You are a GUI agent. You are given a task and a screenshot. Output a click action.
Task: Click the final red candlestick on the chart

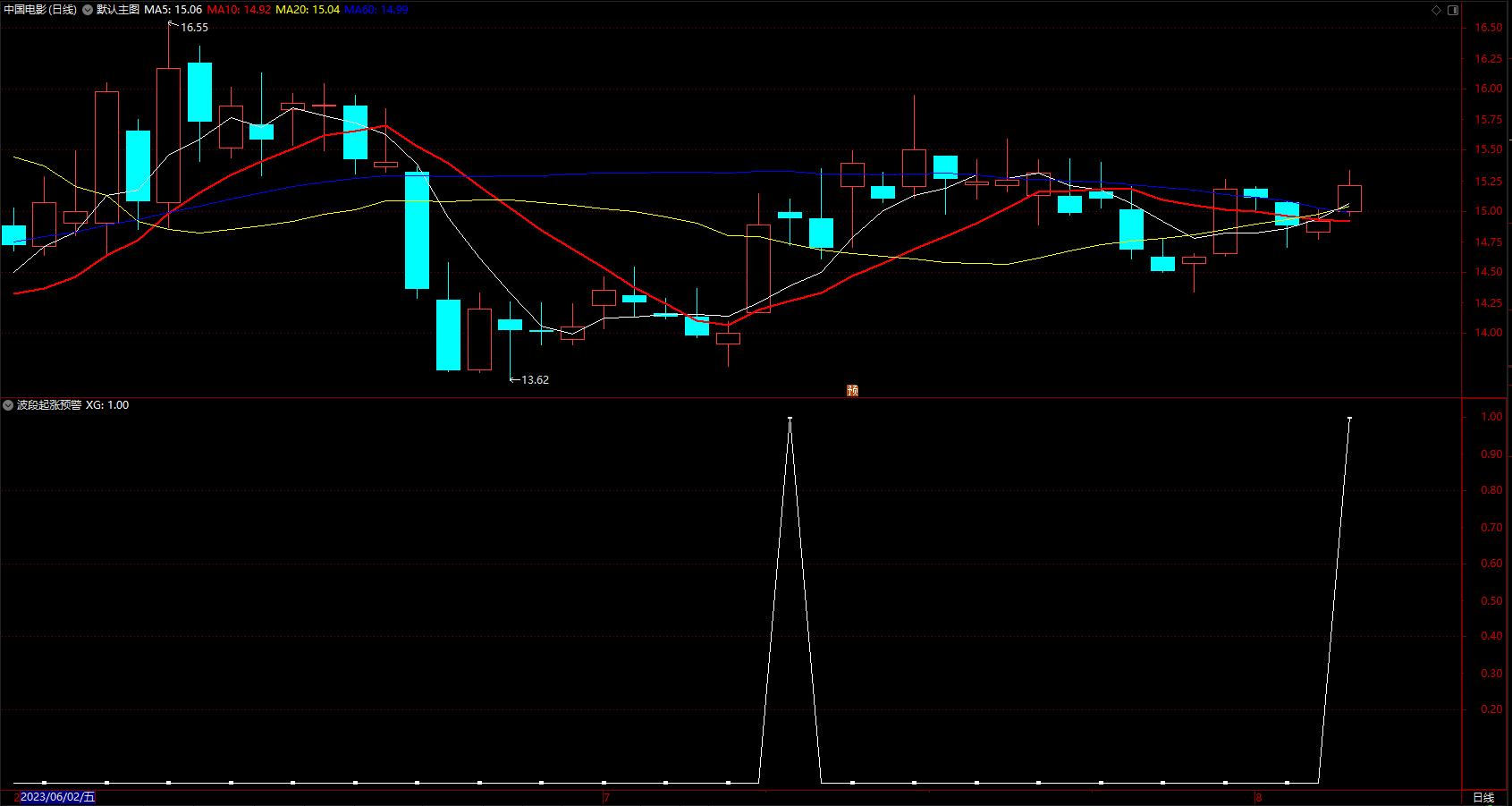(1349, 199)
